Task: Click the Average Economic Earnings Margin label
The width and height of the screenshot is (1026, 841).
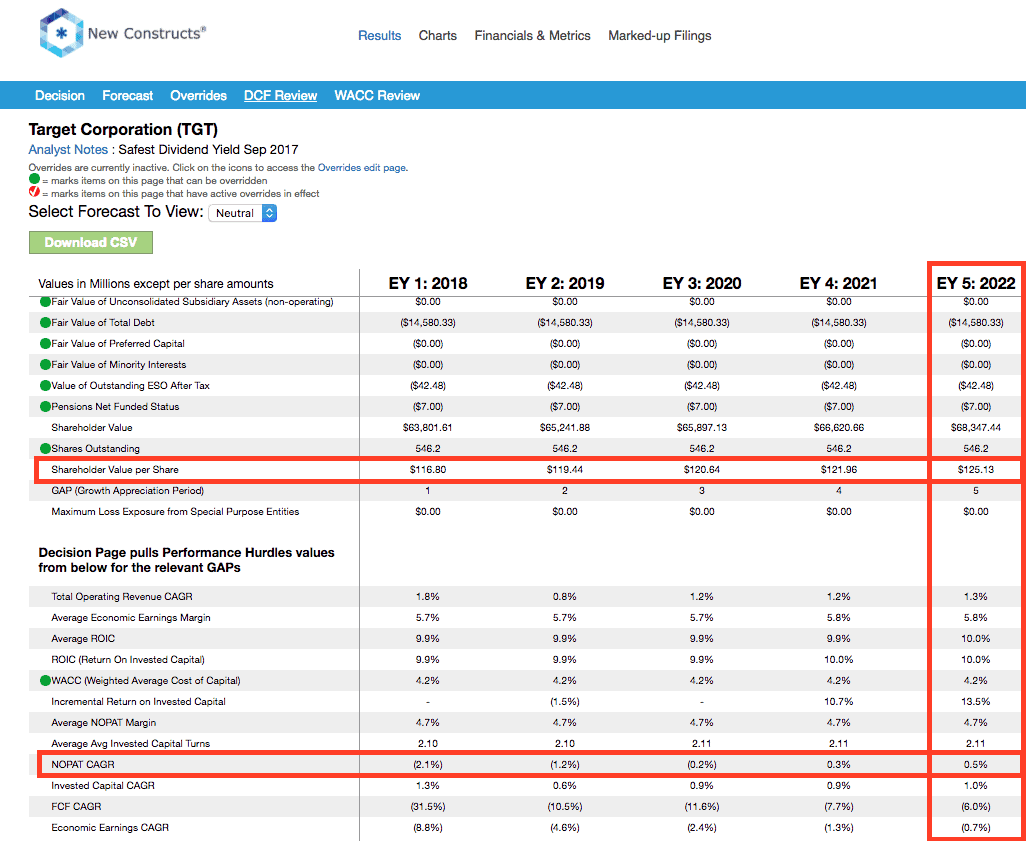Action: point(131,618)
